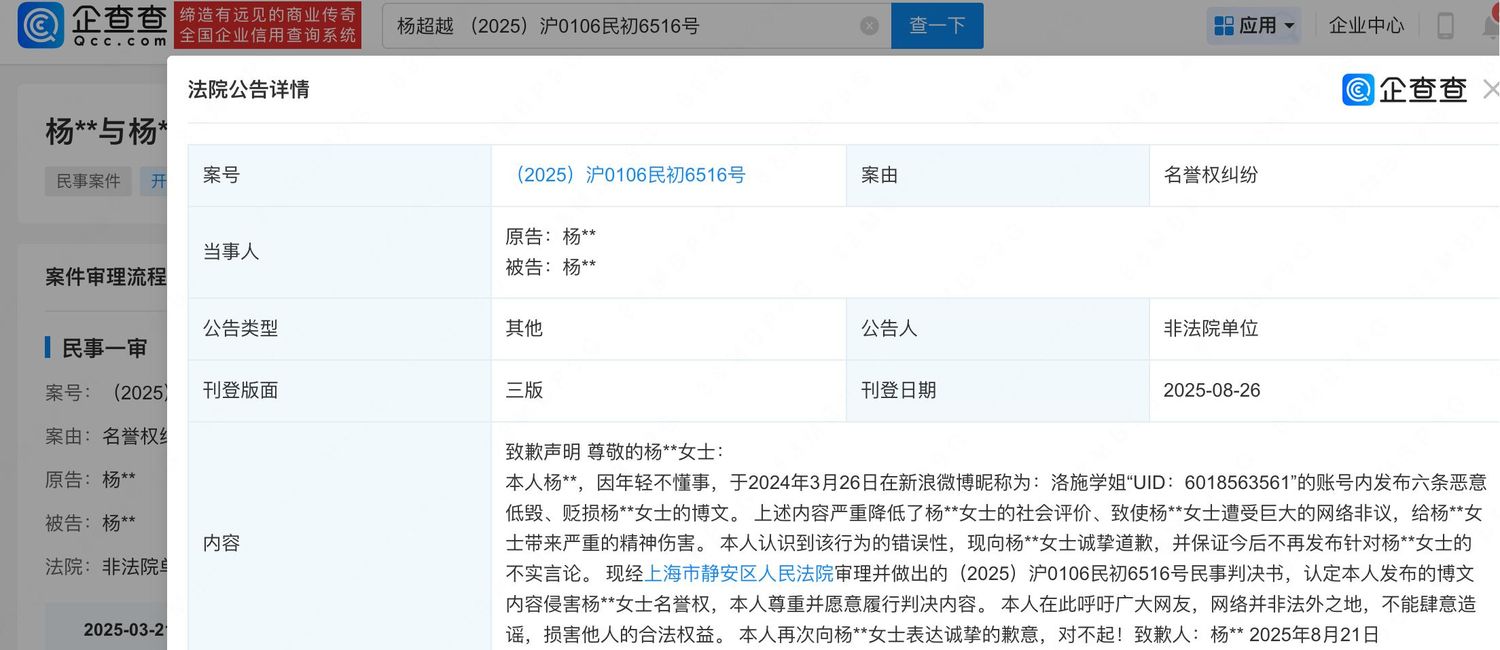Open notifications via the bell icon
The width and height of the screenshot is (1500, 650).
[1489, 26]
